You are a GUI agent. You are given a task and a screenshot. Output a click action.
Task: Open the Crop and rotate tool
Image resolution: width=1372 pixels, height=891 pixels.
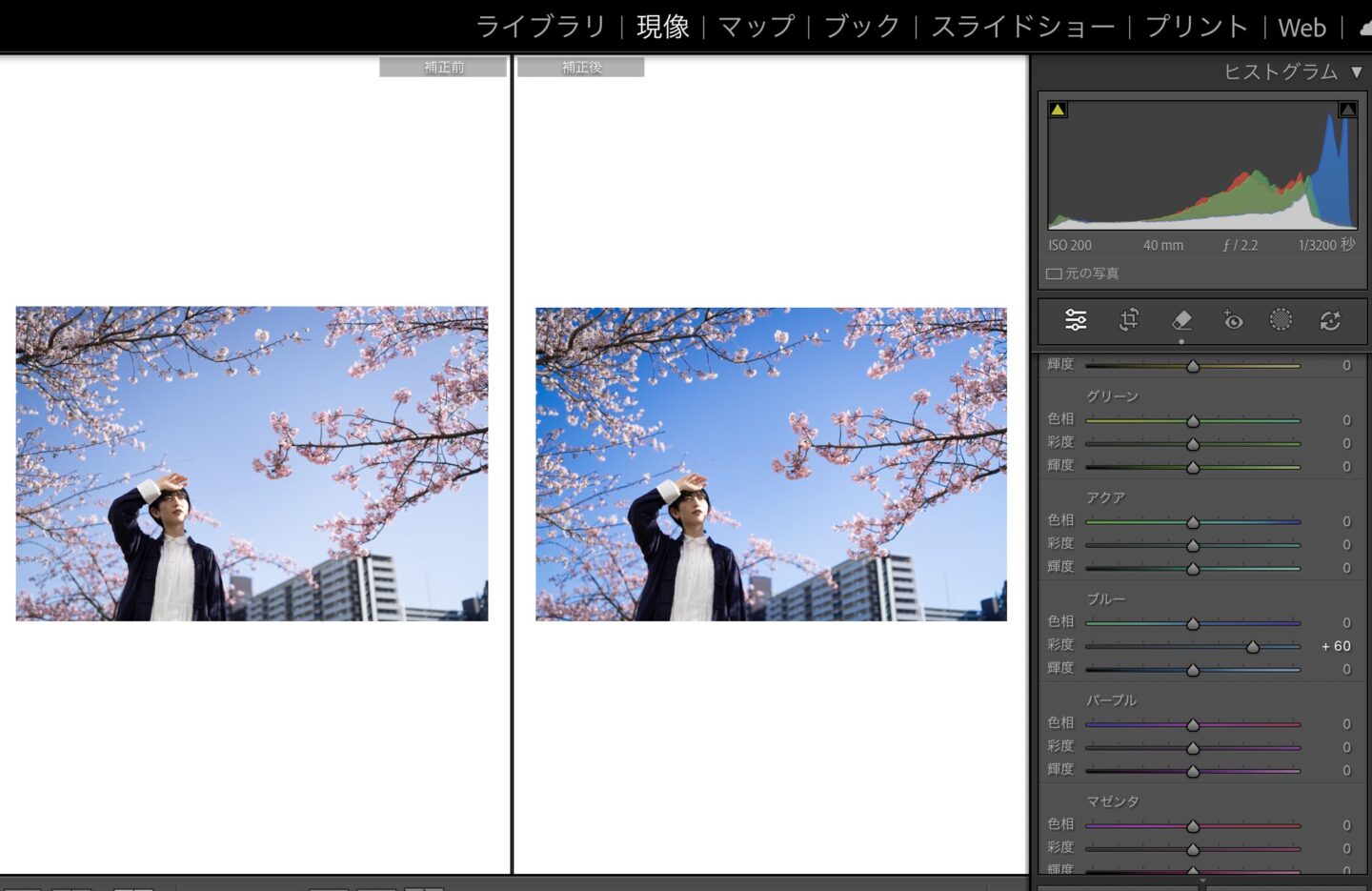[1129, 320]
